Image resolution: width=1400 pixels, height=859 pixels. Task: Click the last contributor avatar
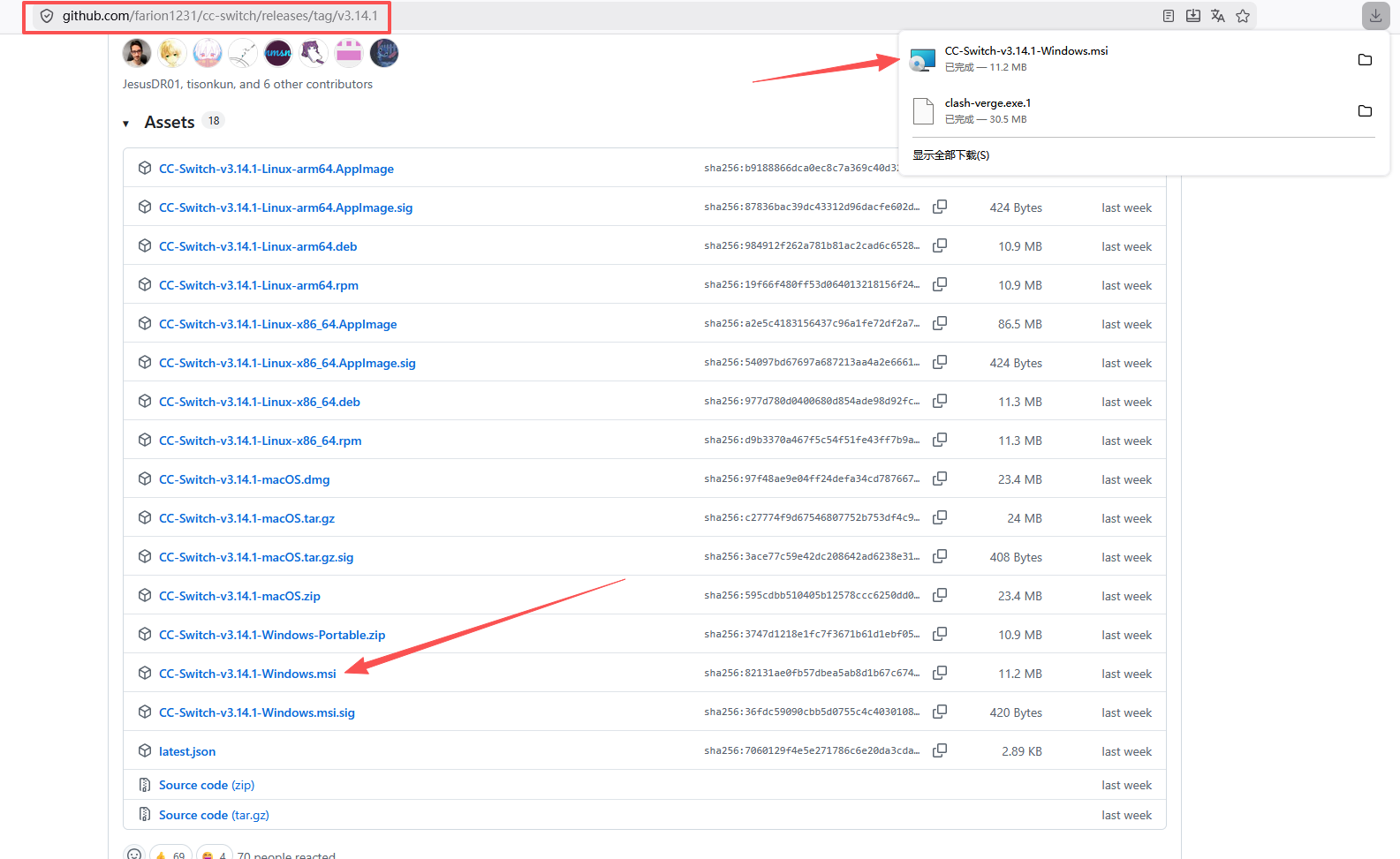(384, 53)
